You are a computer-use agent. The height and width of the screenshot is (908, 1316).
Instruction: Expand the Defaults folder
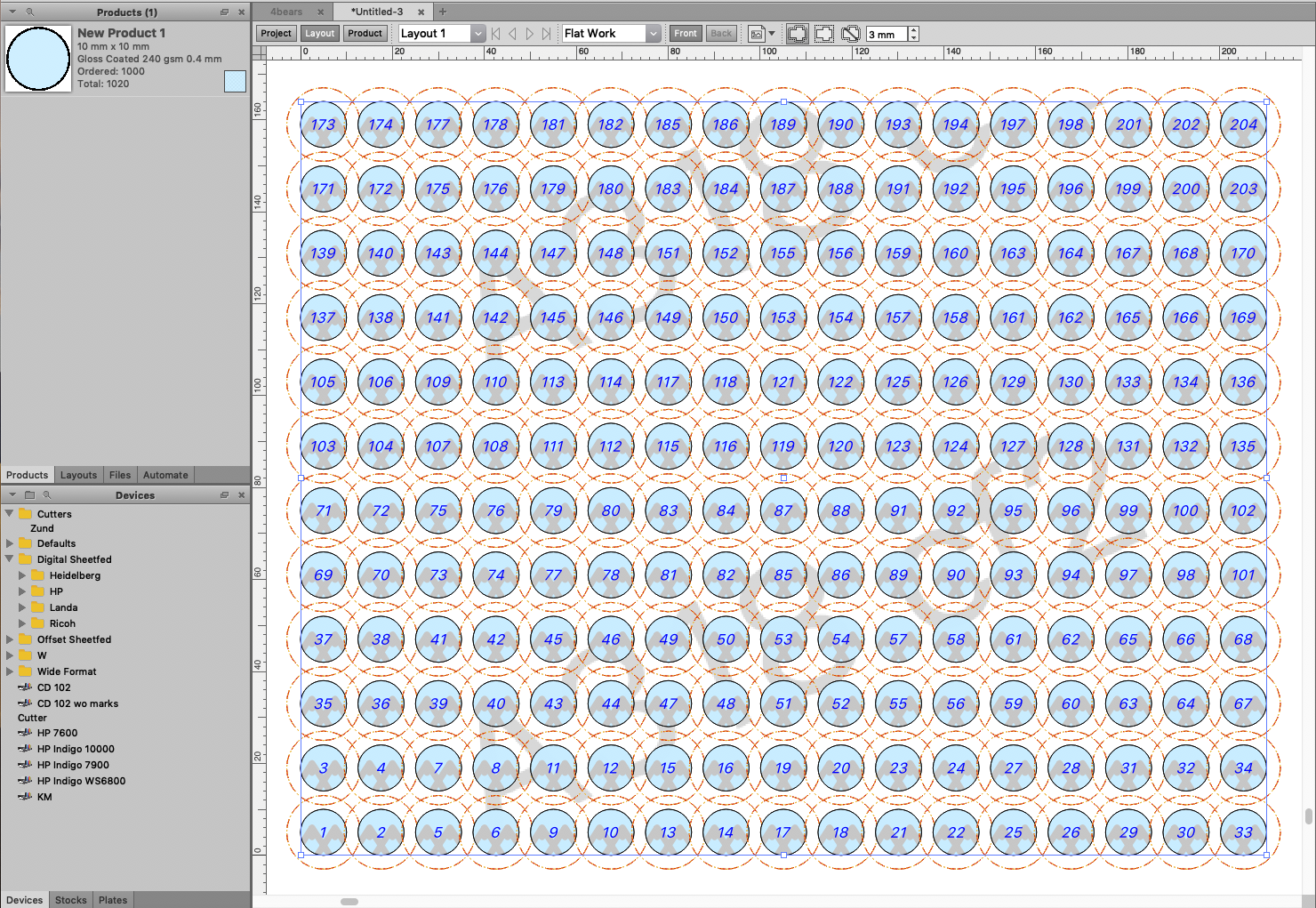[9, 543]
